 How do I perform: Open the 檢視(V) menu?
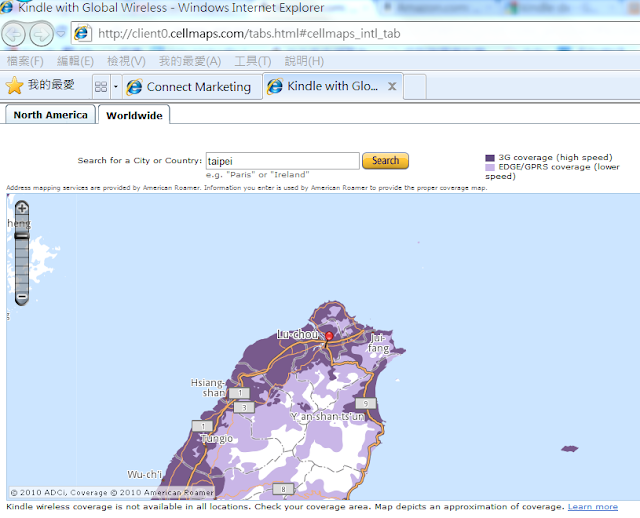click(126, 61)
